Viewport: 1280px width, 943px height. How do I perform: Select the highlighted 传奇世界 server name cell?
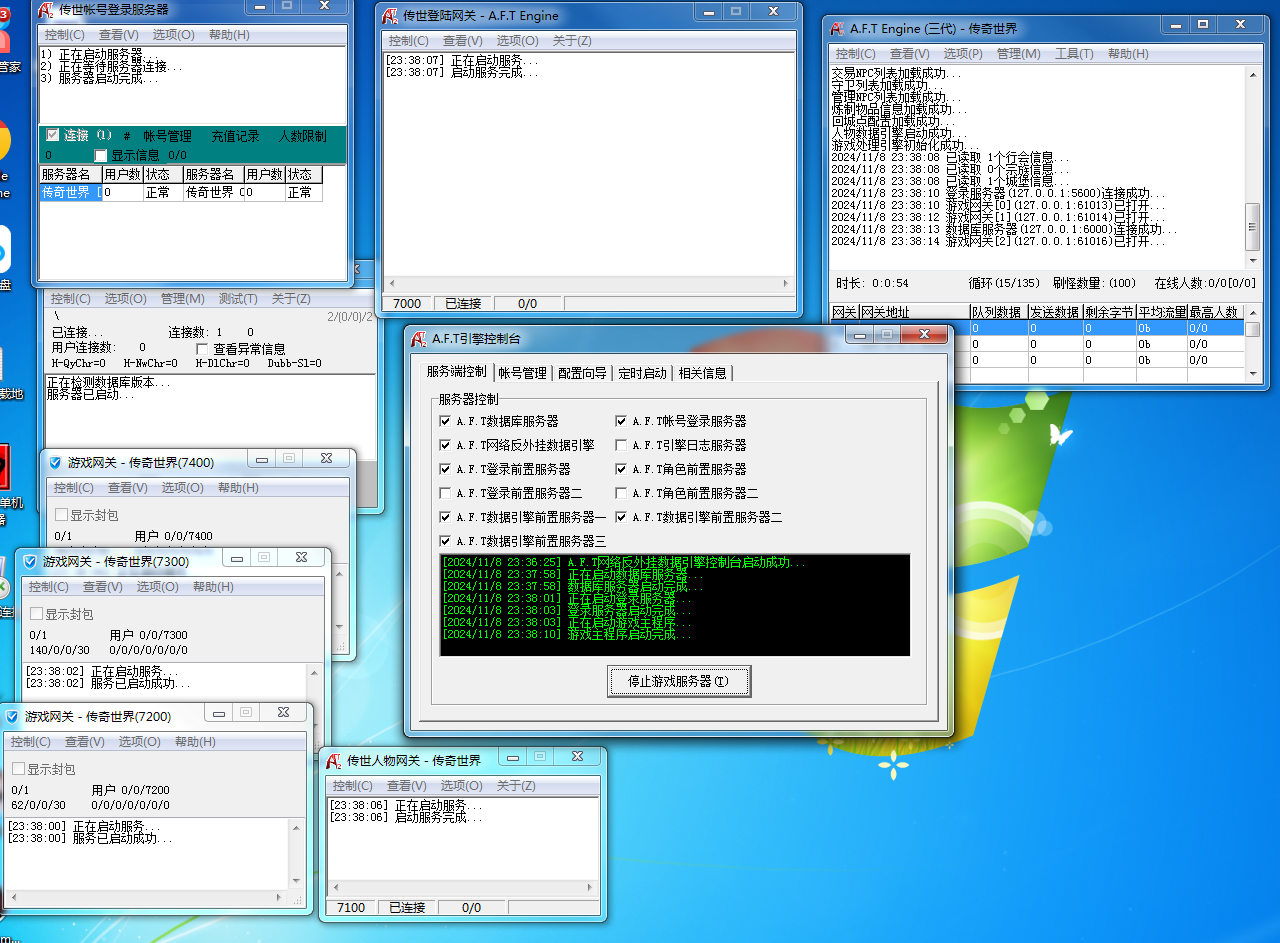[x=71, y=193]
